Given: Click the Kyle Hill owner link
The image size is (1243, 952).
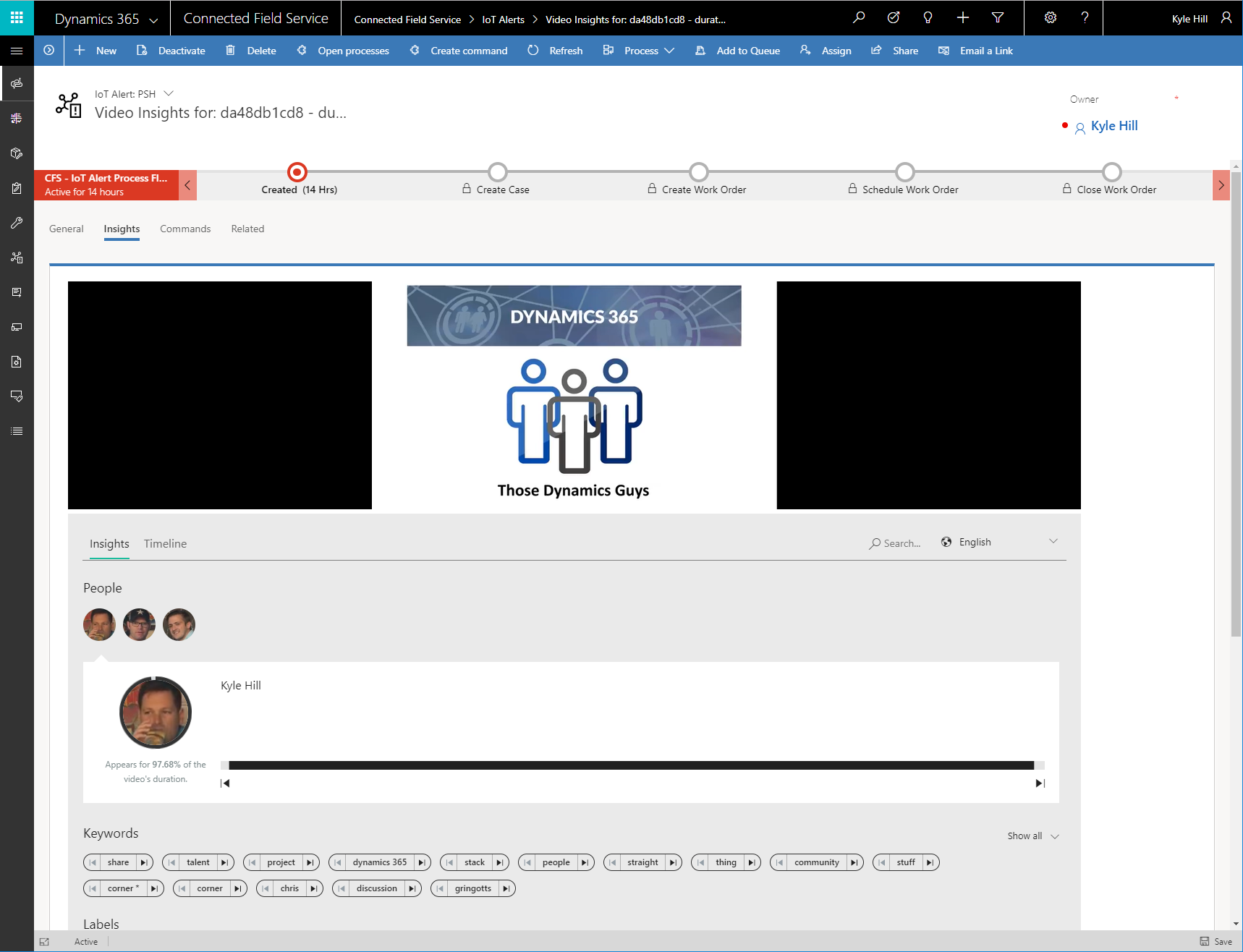Looking at the screenshot, I should pyautogui.click(x=1114, y=126).
